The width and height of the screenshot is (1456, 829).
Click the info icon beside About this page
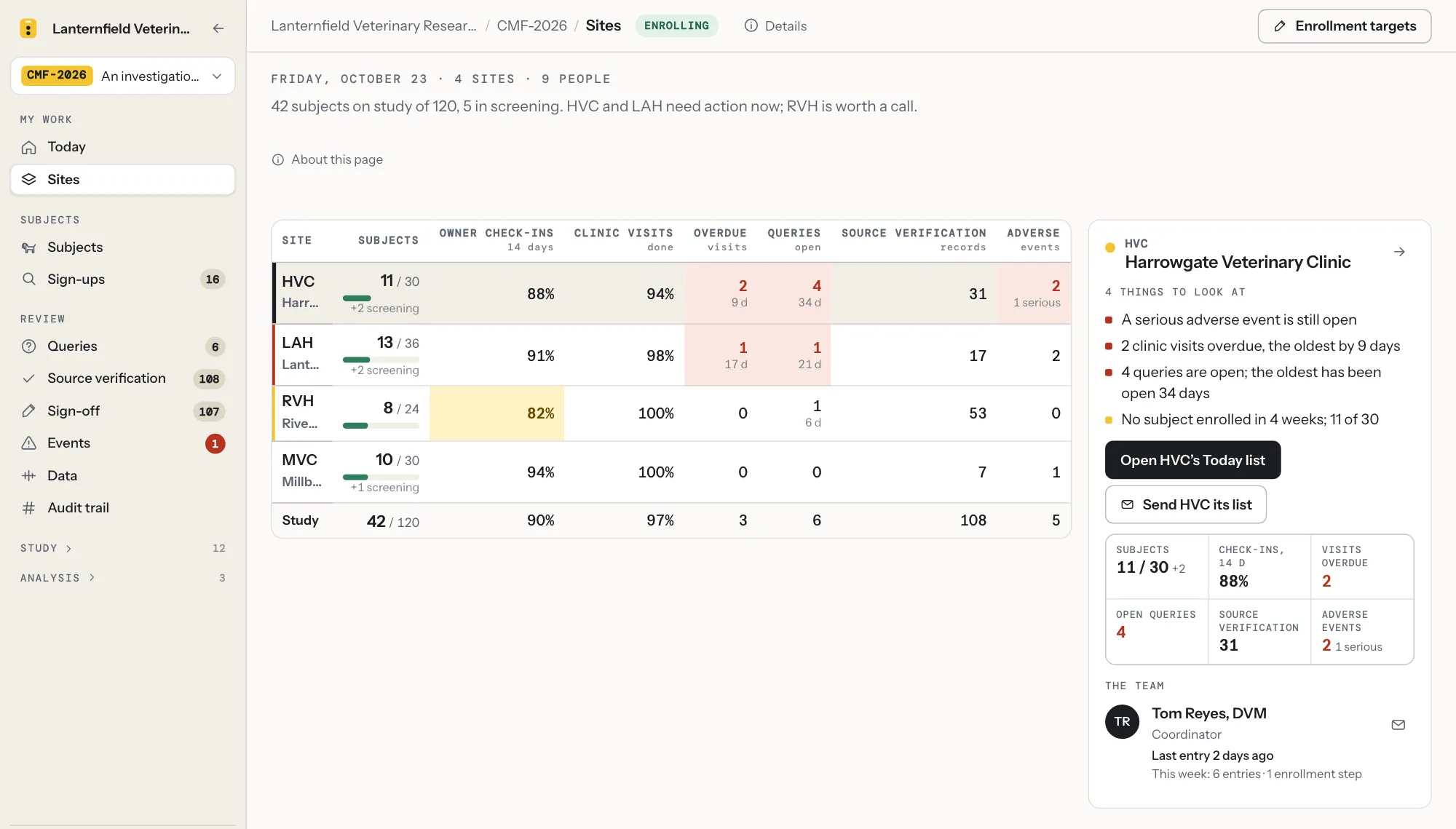point(278,159)
